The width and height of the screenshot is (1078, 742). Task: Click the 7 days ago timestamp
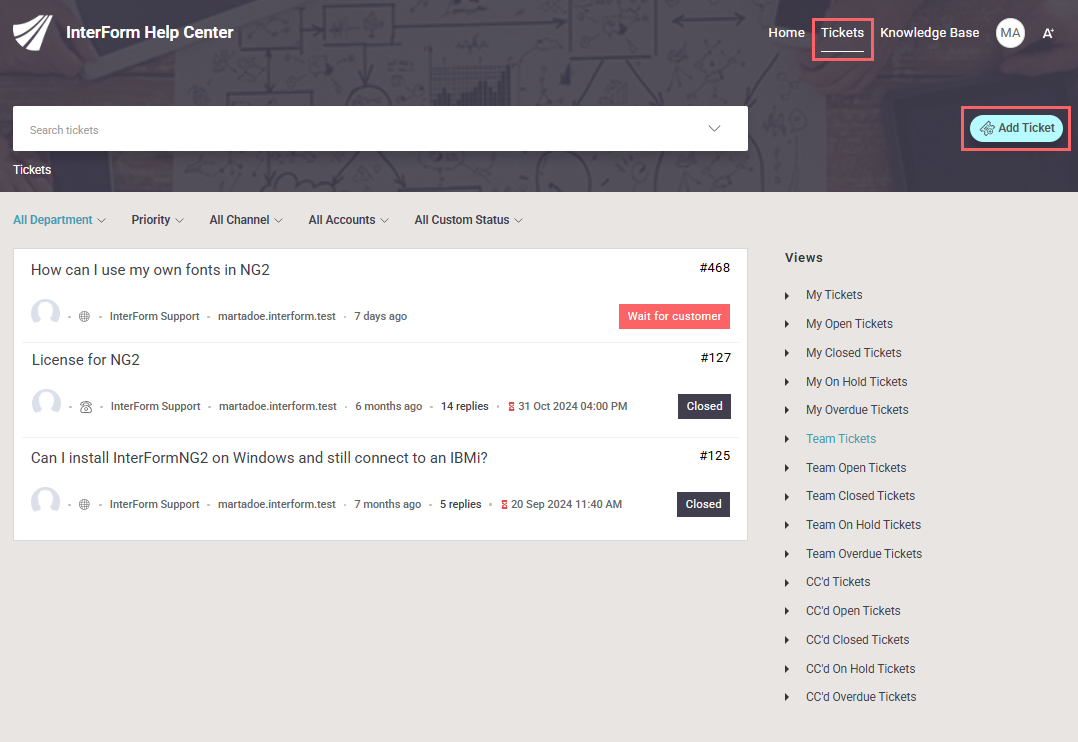click(x=380, y=316)
